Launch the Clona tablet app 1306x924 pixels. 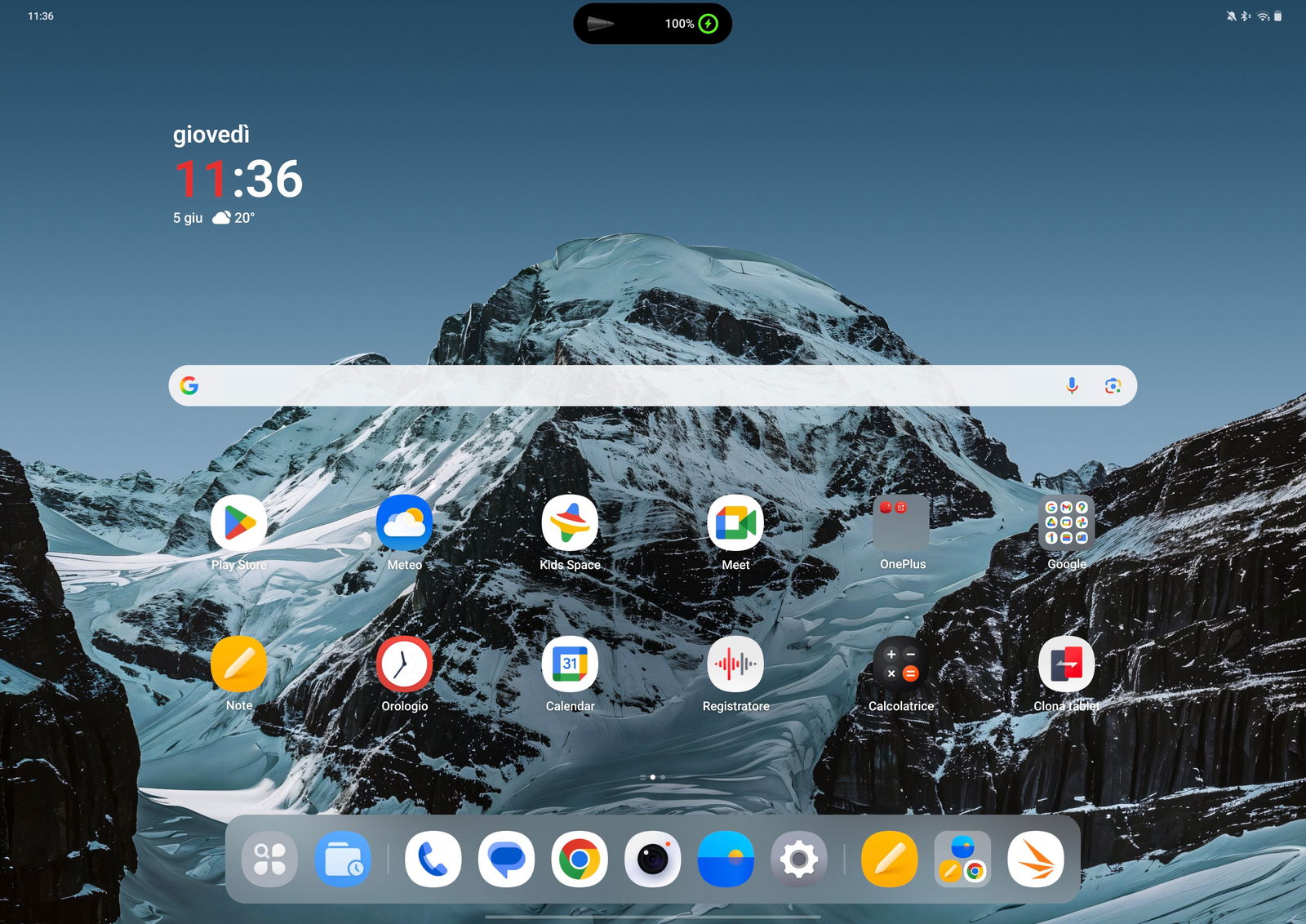(x=1067, y=664)
